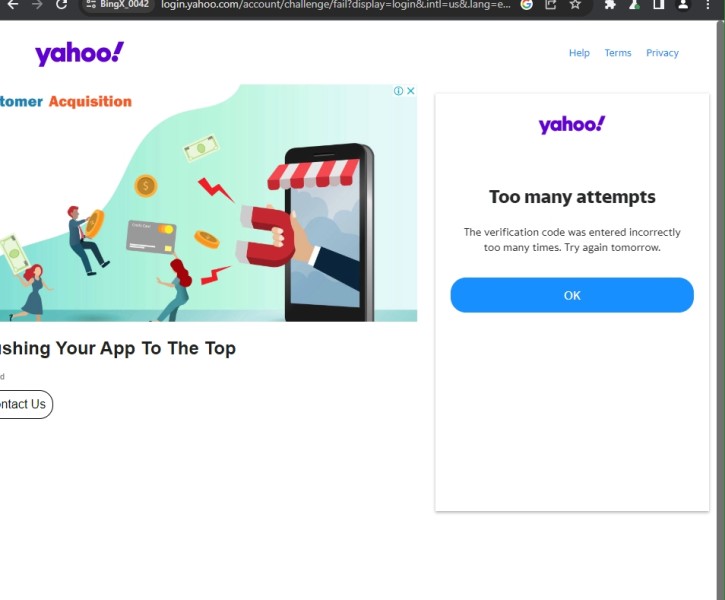Click the Yahoo logo in the dialog card

pos(572,125)
